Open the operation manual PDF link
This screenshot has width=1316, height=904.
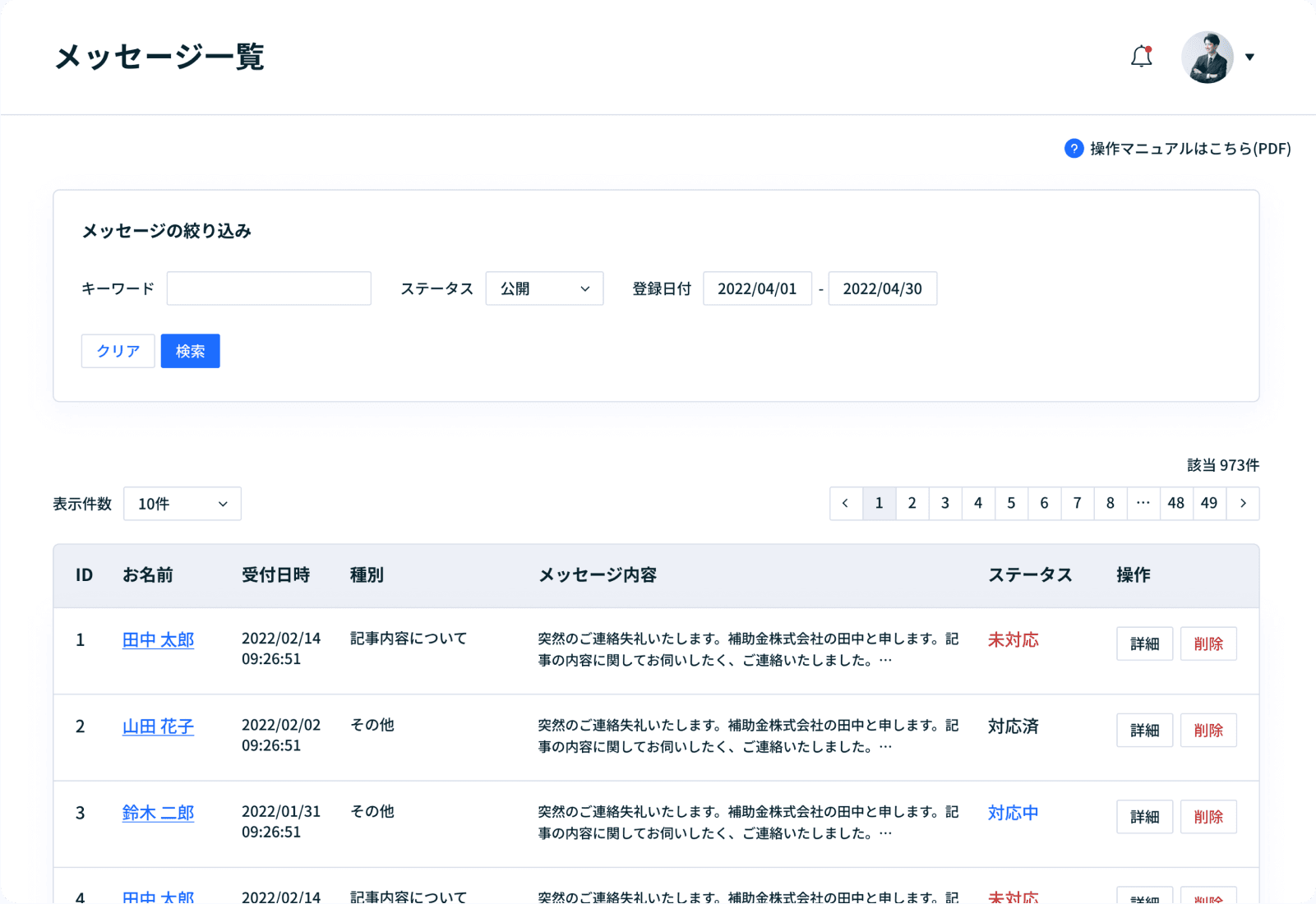point(1189,149)
